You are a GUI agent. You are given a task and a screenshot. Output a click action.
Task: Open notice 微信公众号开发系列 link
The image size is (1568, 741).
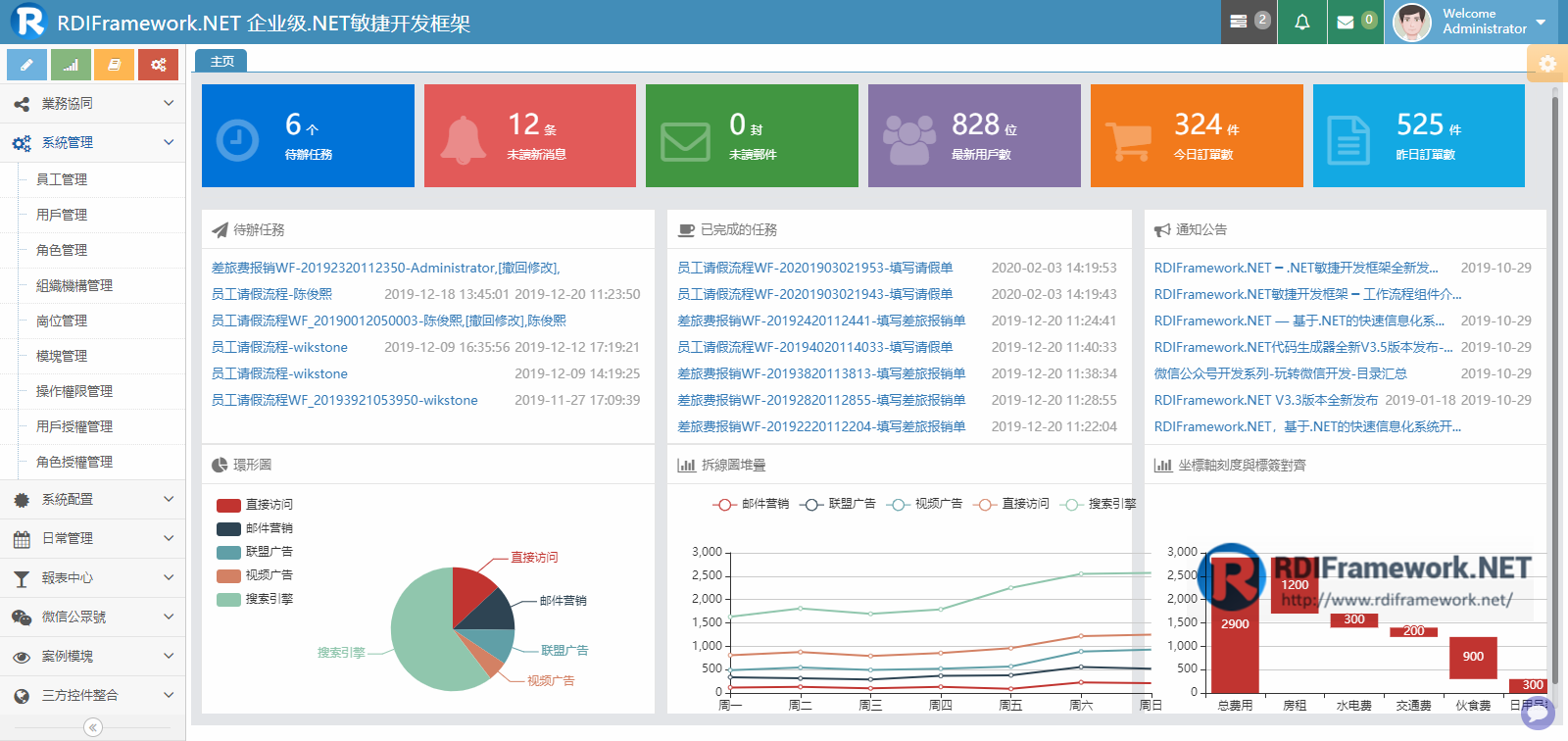coord(1280,373)
